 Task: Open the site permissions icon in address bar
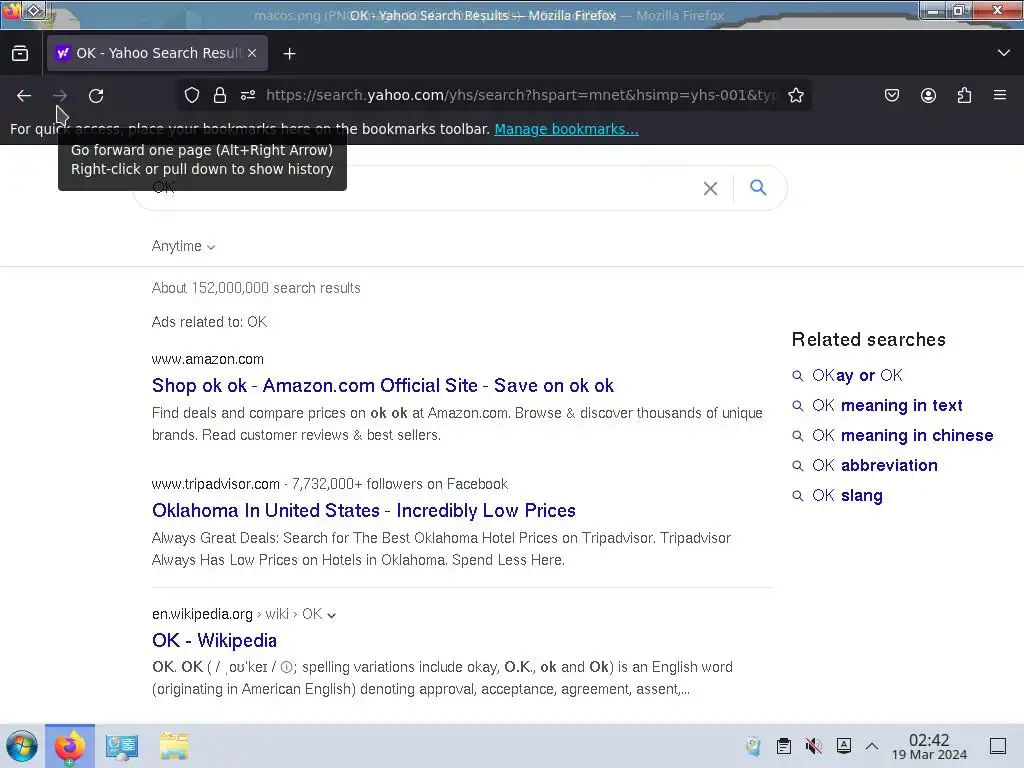click(x=248, y=95)
